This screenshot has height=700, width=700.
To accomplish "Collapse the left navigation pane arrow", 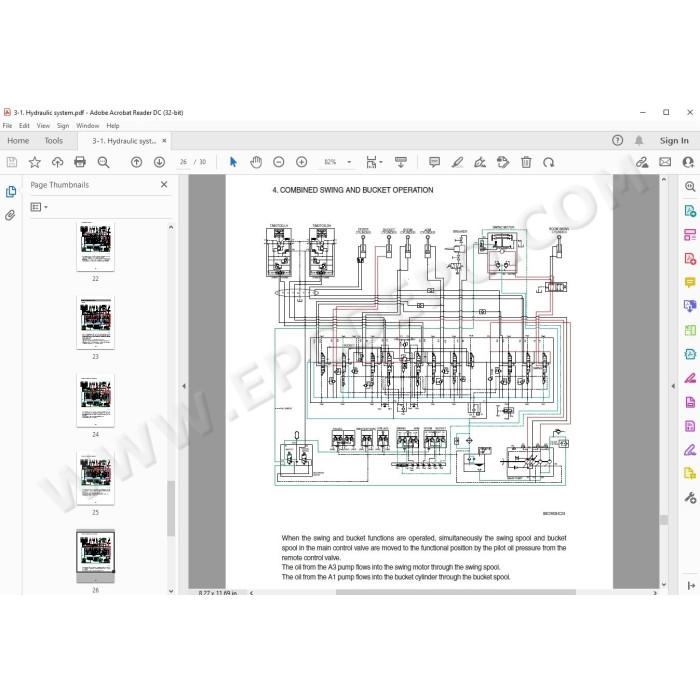I will click(x=184, y=386).
